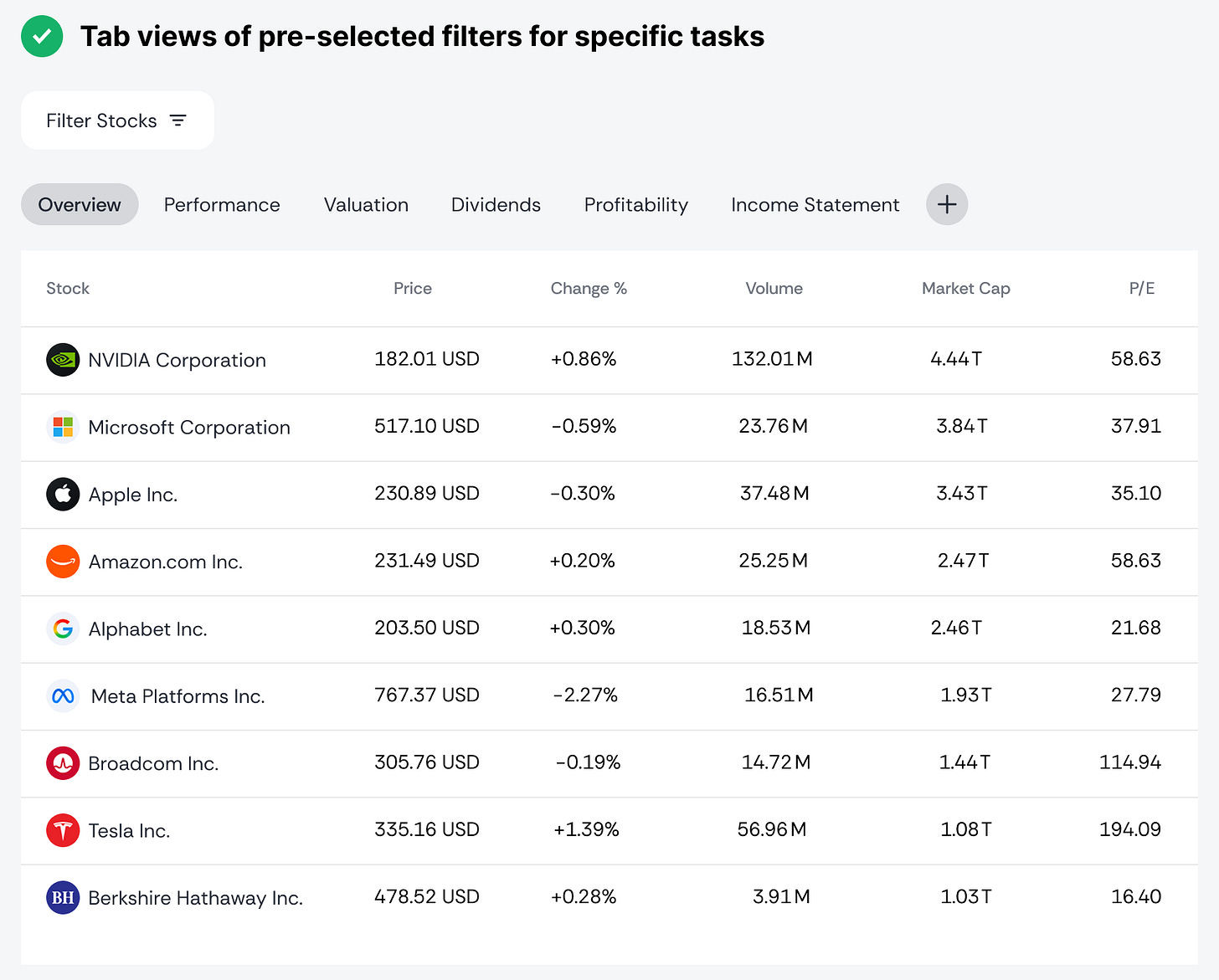Add a new tab view with plus button
Viewport: 1219px width, 980px height.
point(946,205)
